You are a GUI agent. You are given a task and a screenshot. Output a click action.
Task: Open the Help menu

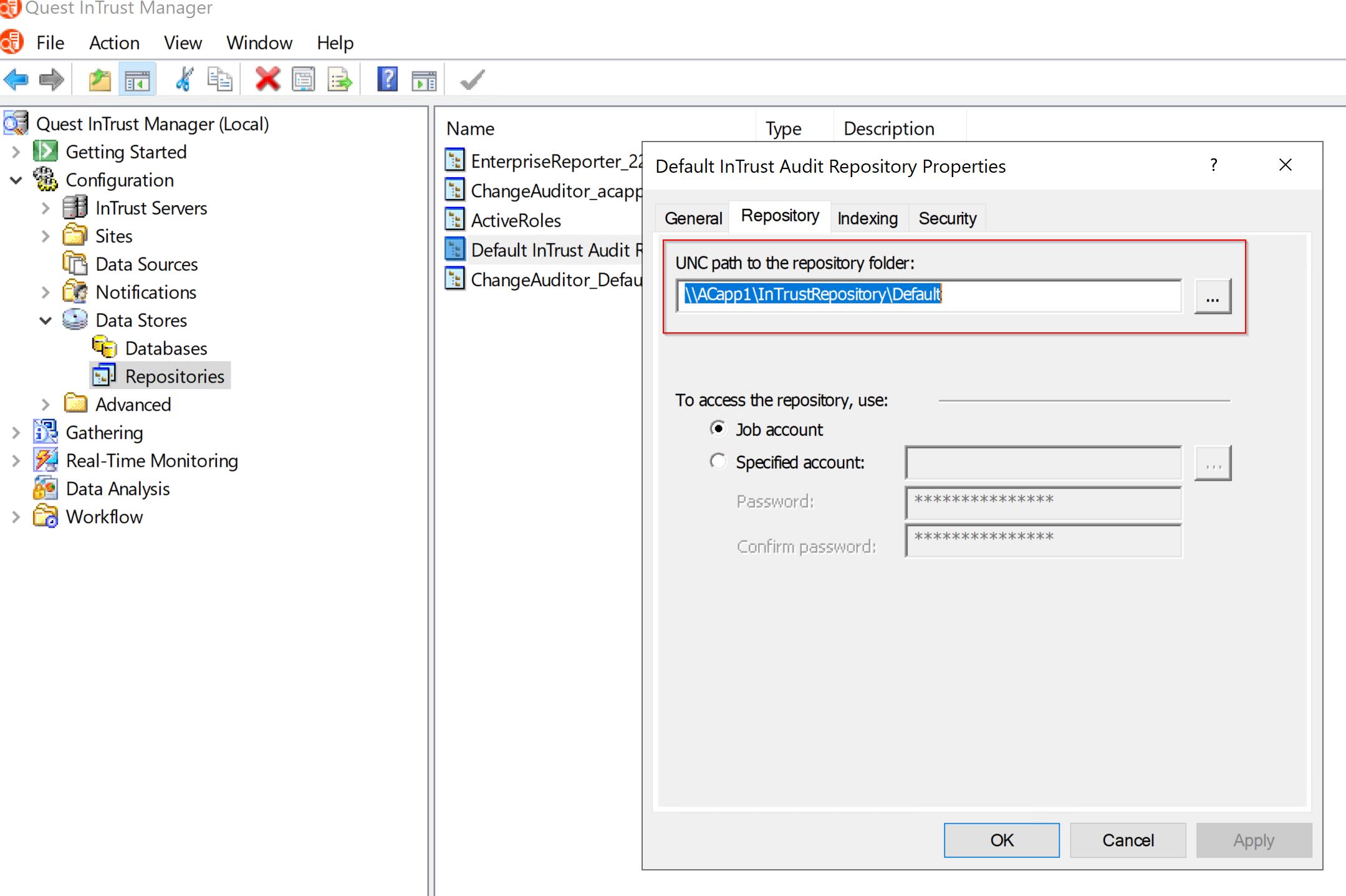(x=335, y=42)
